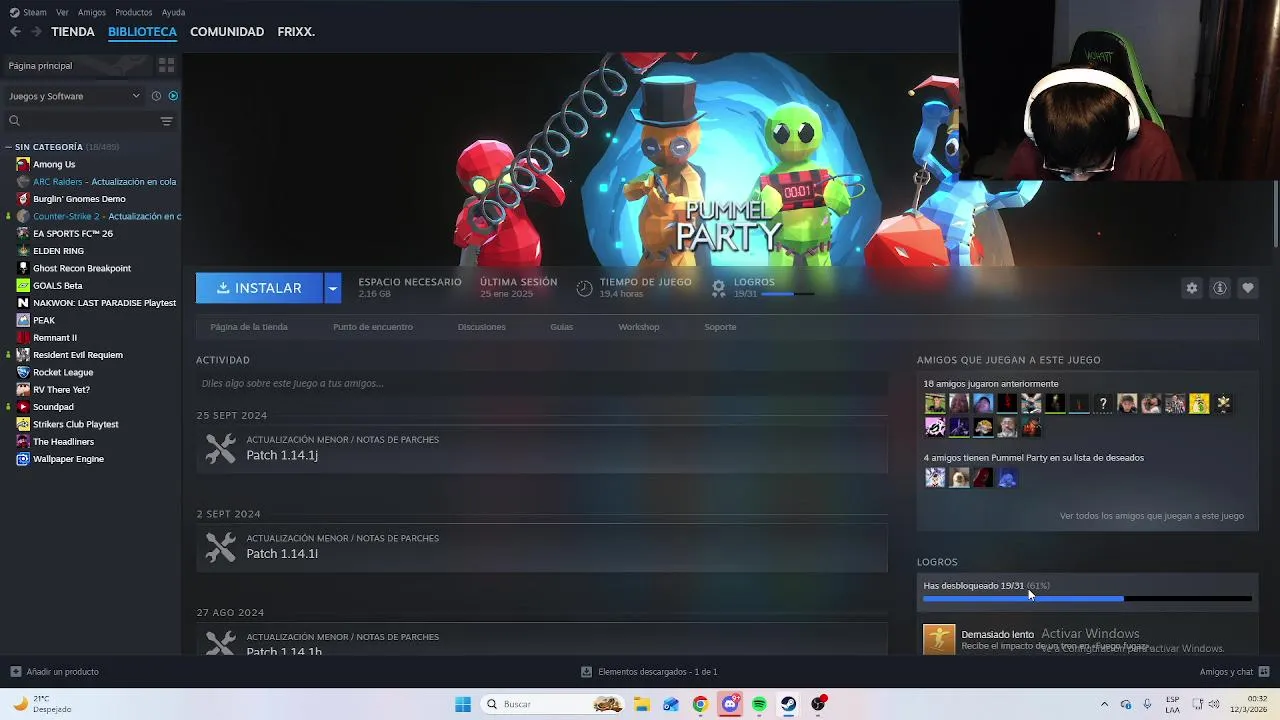This screenshot has width=1280, height=720.
Task: Select PEAK in the game list
Action: (44, 320)
